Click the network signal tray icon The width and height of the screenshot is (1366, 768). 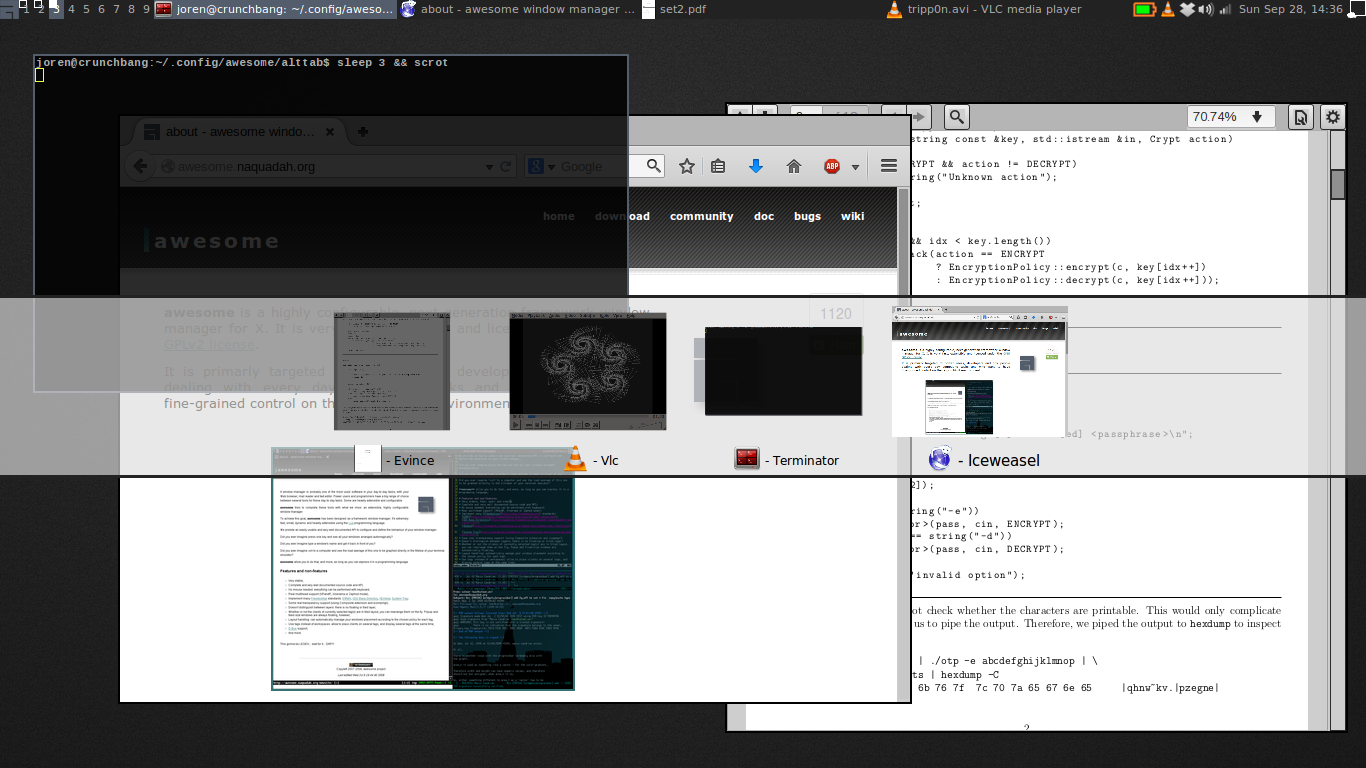(x=1225, y=9)
